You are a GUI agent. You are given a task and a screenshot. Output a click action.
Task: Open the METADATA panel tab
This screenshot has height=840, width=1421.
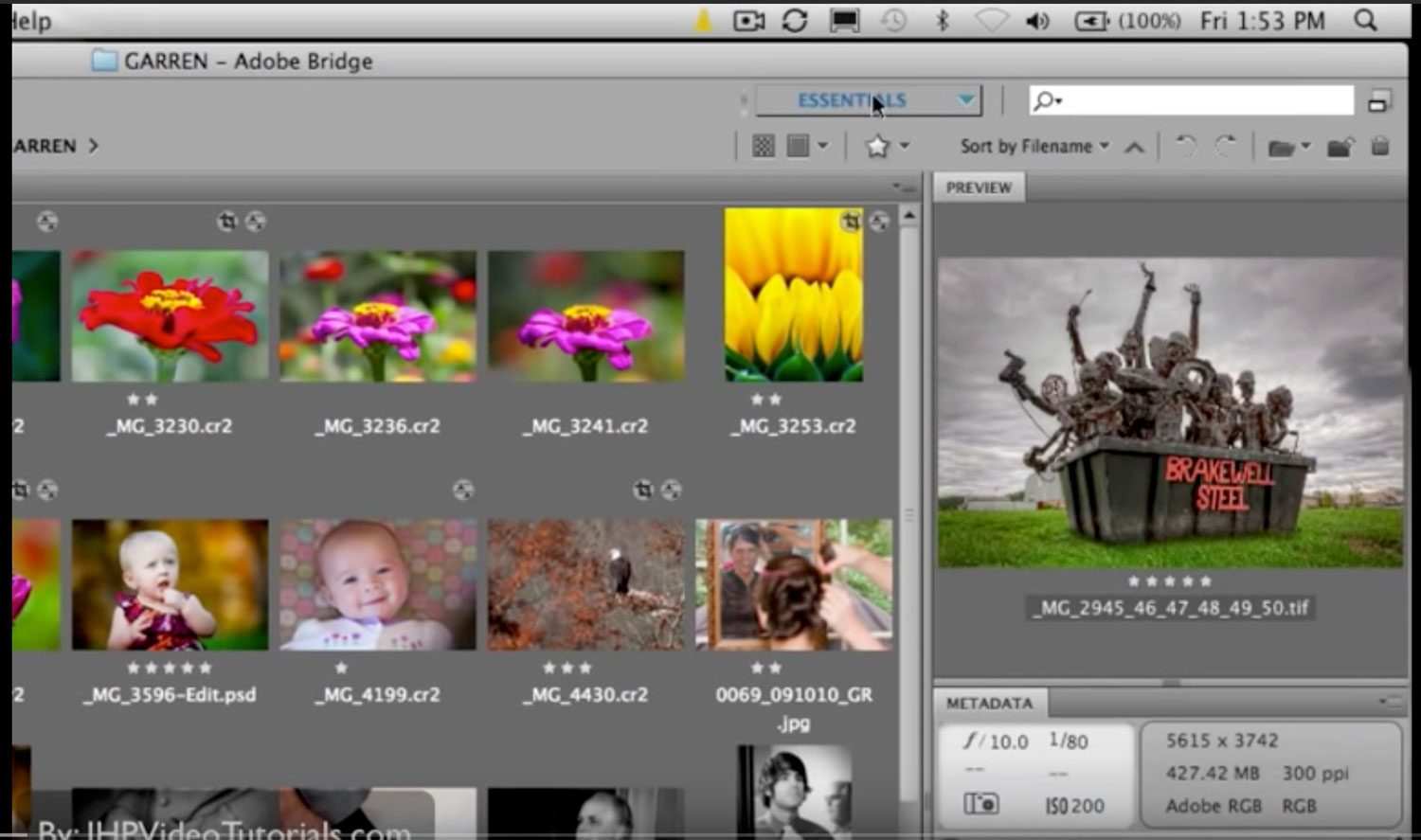tap(989, 703)
